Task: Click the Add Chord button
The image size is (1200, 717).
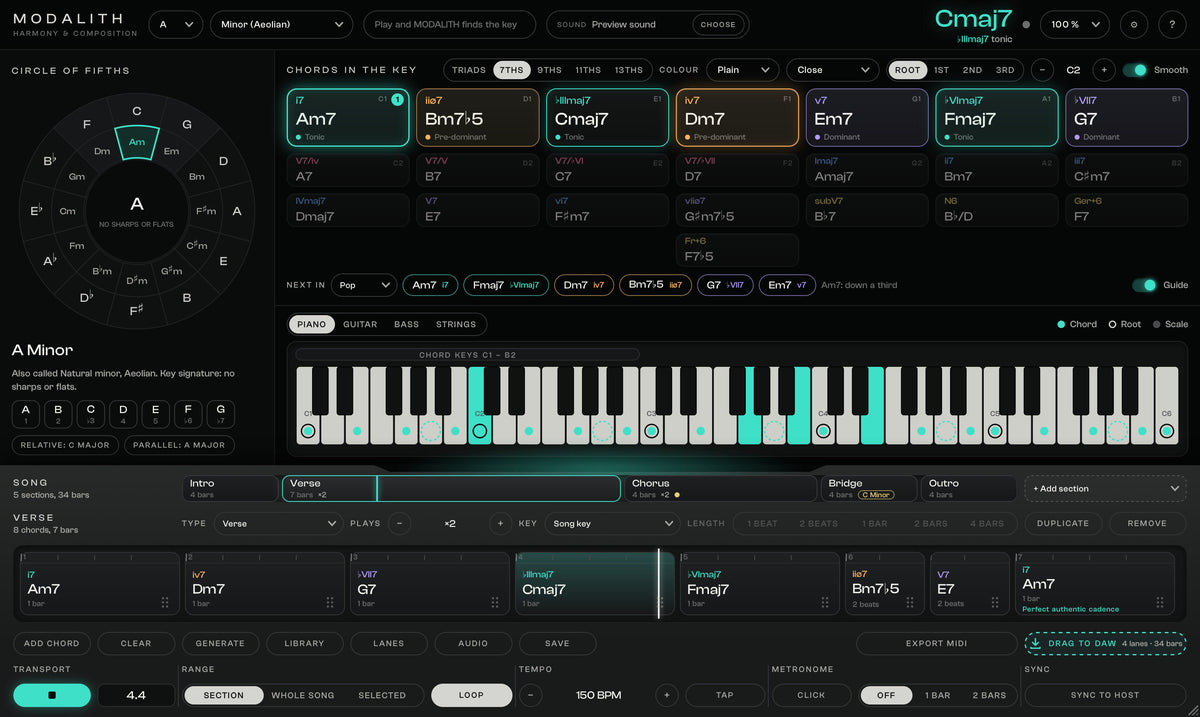Action: [x=52, y=643]
